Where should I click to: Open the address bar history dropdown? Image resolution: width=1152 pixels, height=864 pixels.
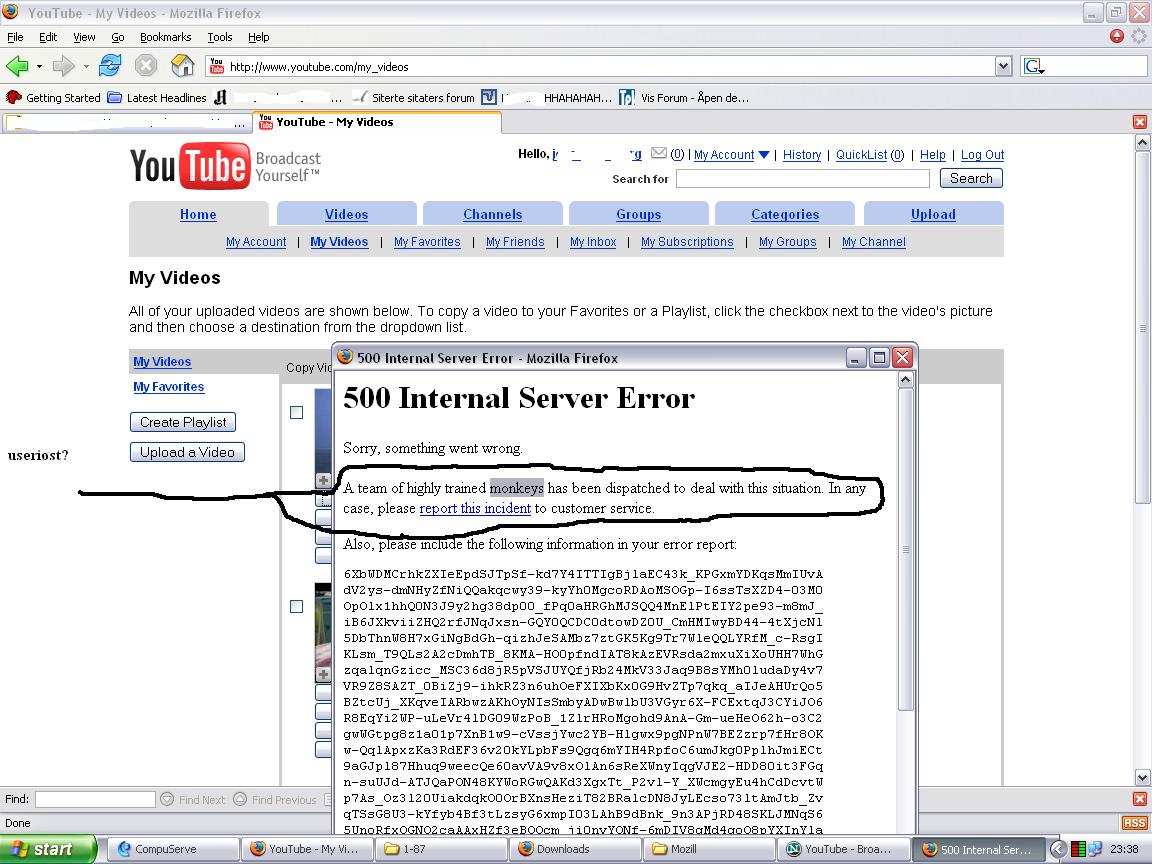click(x=1003, y=67)
